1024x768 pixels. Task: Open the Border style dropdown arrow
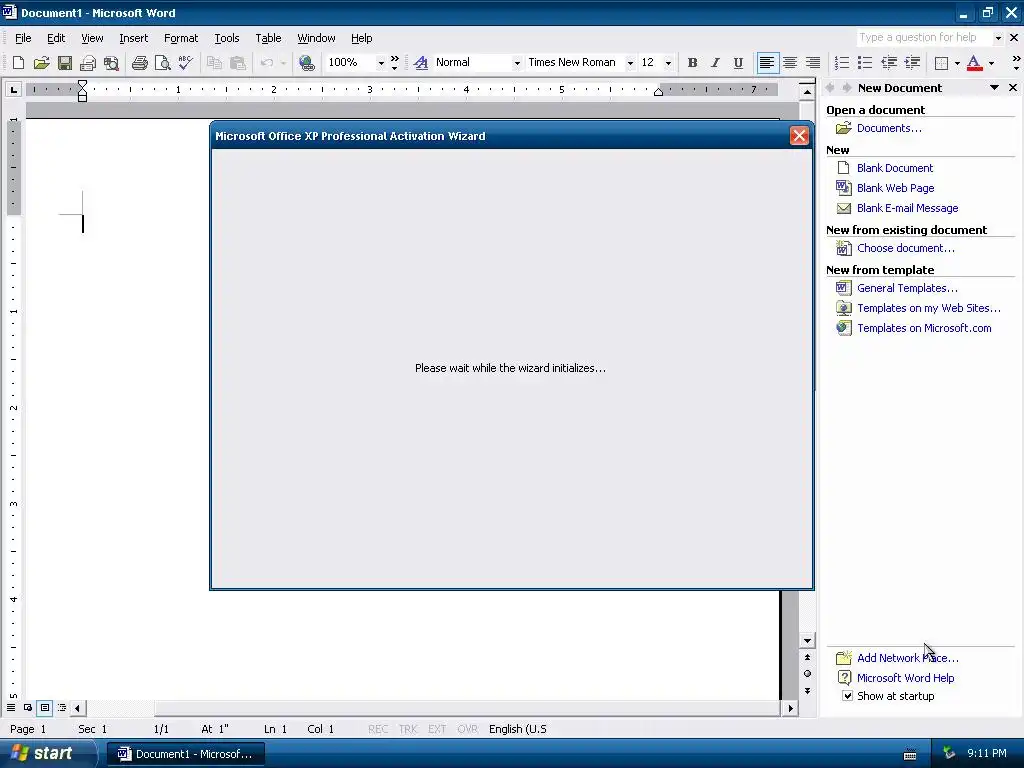[x=957, y=63]
